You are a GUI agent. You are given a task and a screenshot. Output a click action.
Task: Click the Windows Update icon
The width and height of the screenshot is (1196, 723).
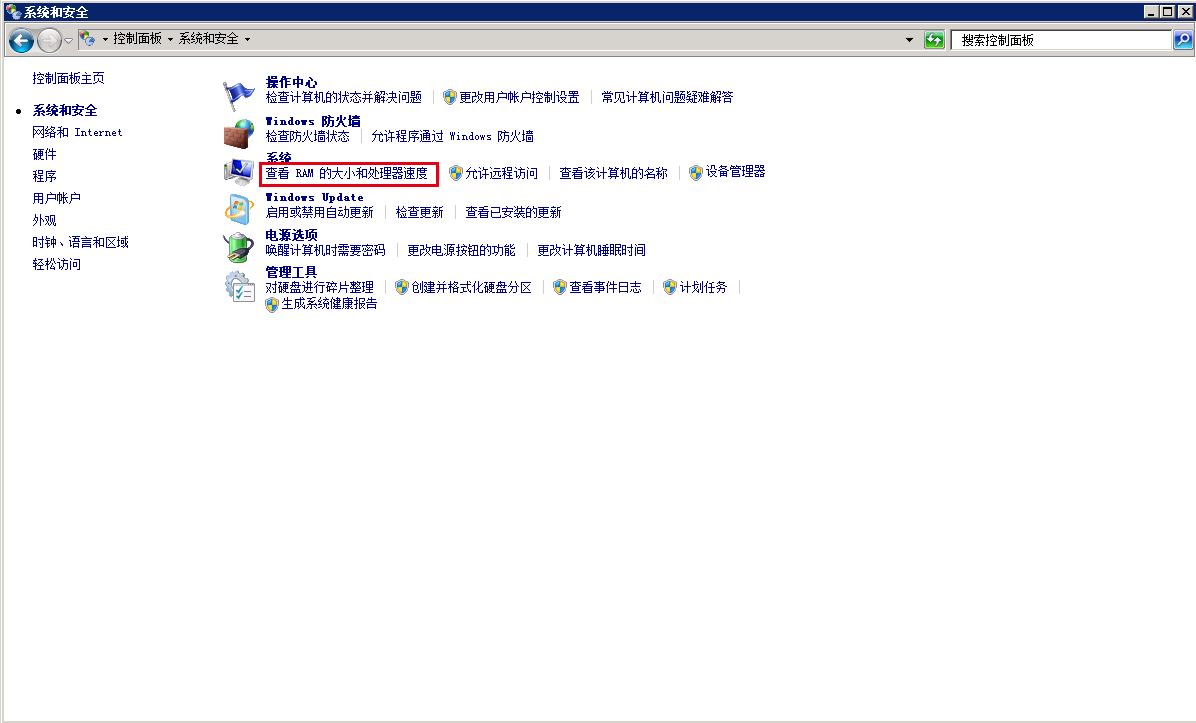pyautogui.click(x=238, y=205)
